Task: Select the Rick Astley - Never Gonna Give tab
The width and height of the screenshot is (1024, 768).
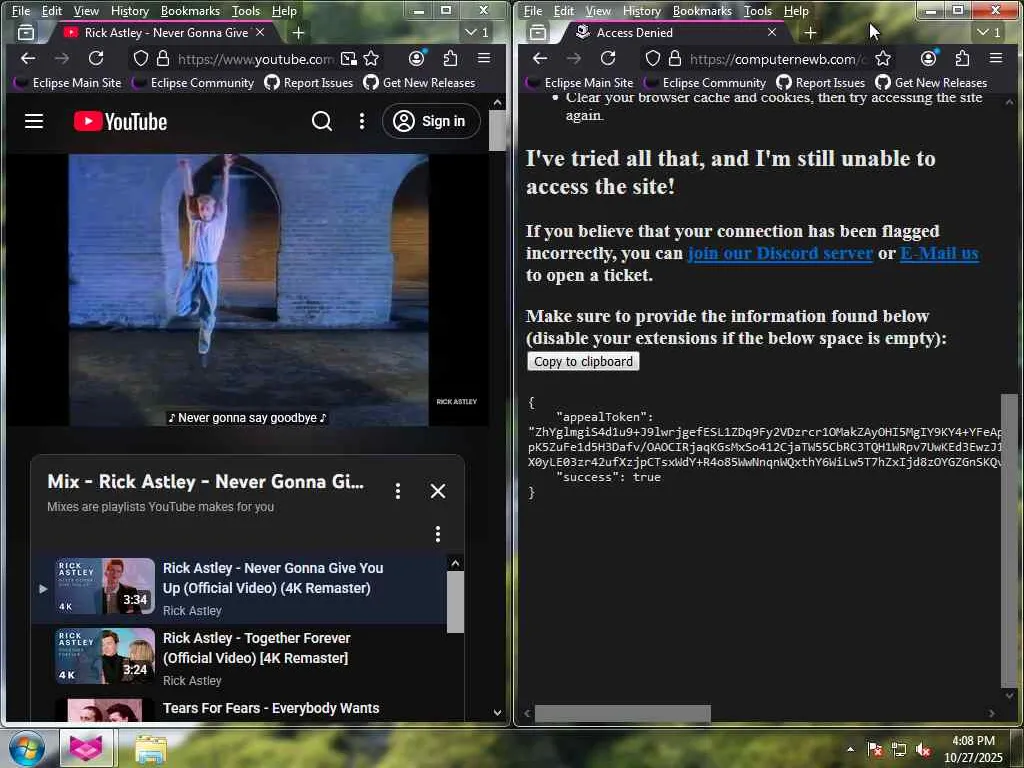Action: coord(165,33)
